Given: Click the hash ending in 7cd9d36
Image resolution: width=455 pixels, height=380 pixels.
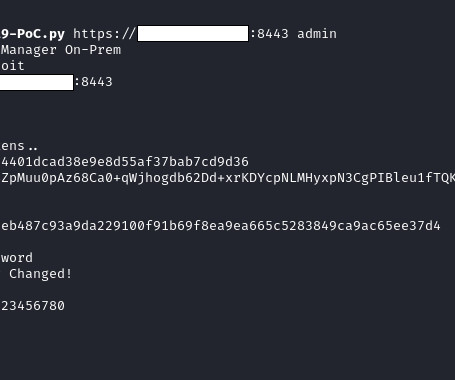Looking at the screenshot, I should pyautogui.click(x=125, y=162).
